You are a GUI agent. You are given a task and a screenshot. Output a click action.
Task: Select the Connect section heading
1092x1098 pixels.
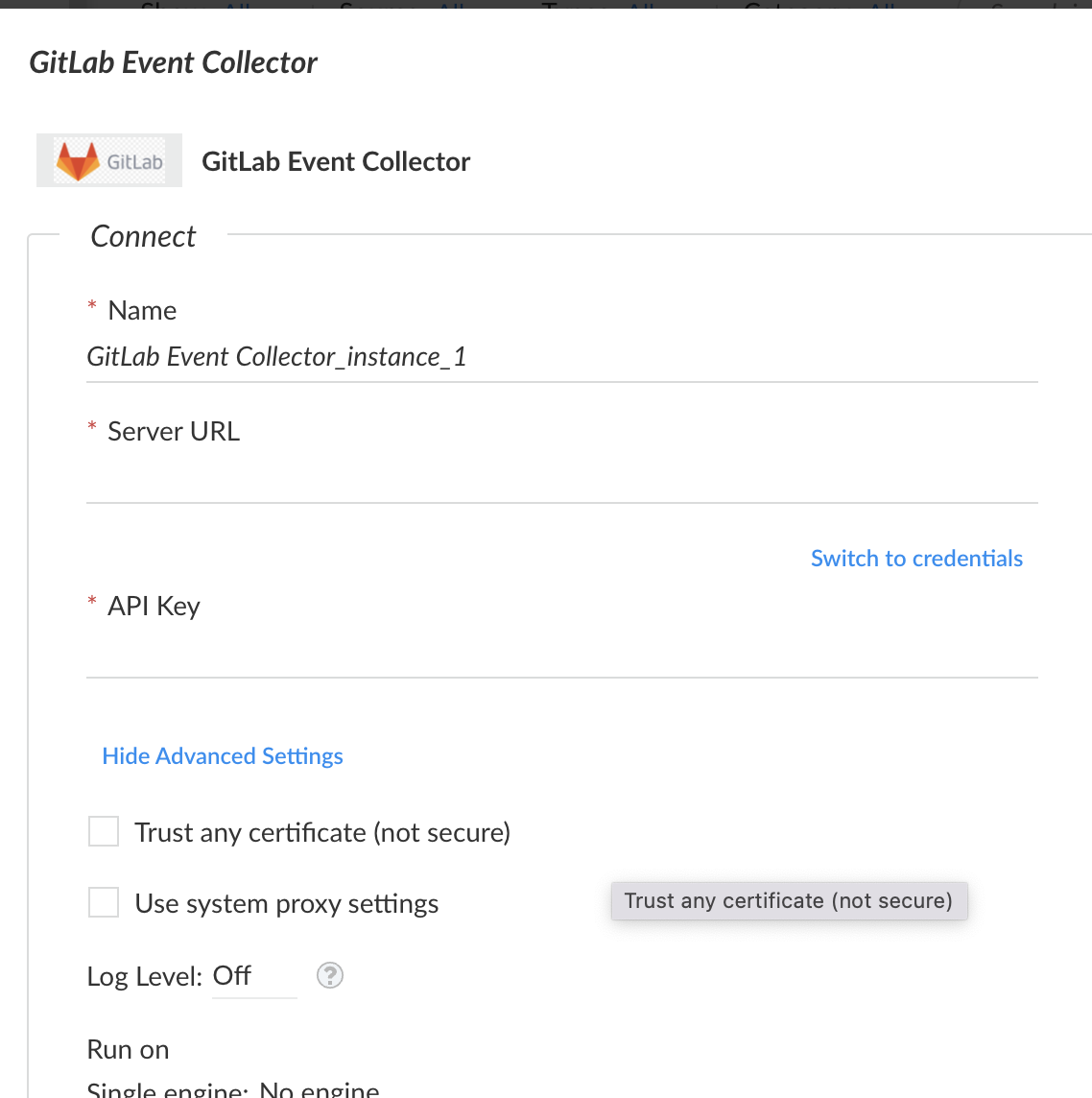[144, 237]
